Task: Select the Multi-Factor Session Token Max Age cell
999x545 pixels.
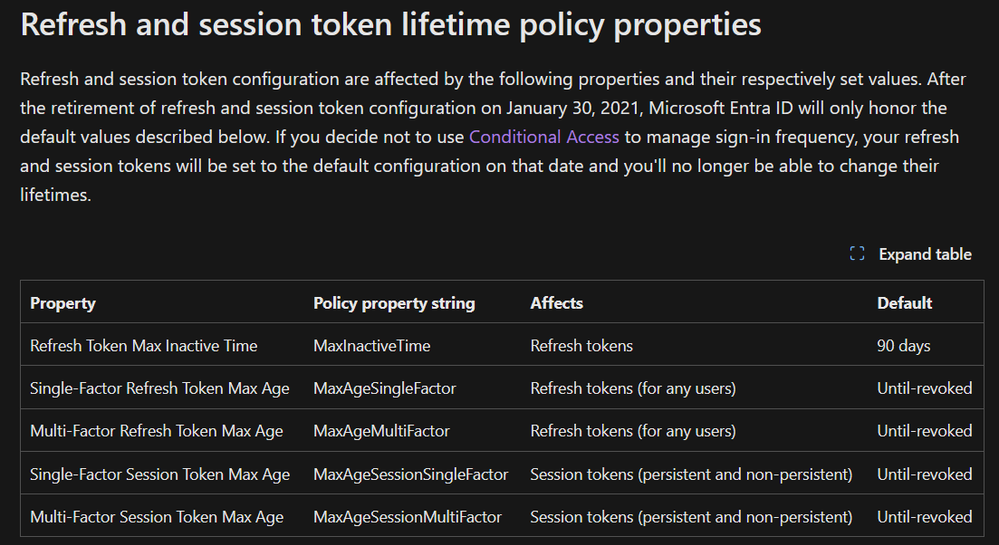Action: pos(157,517)
